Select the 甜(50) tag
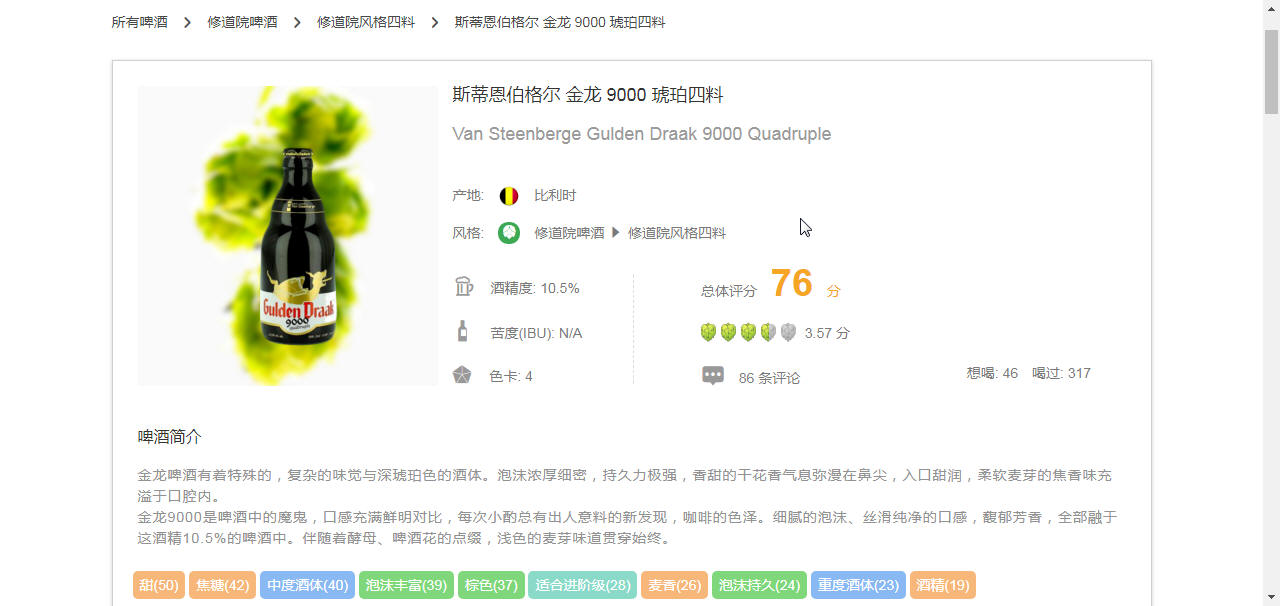Image resolution: width=1280 pixels, height=606 pixels. (159, 585)
